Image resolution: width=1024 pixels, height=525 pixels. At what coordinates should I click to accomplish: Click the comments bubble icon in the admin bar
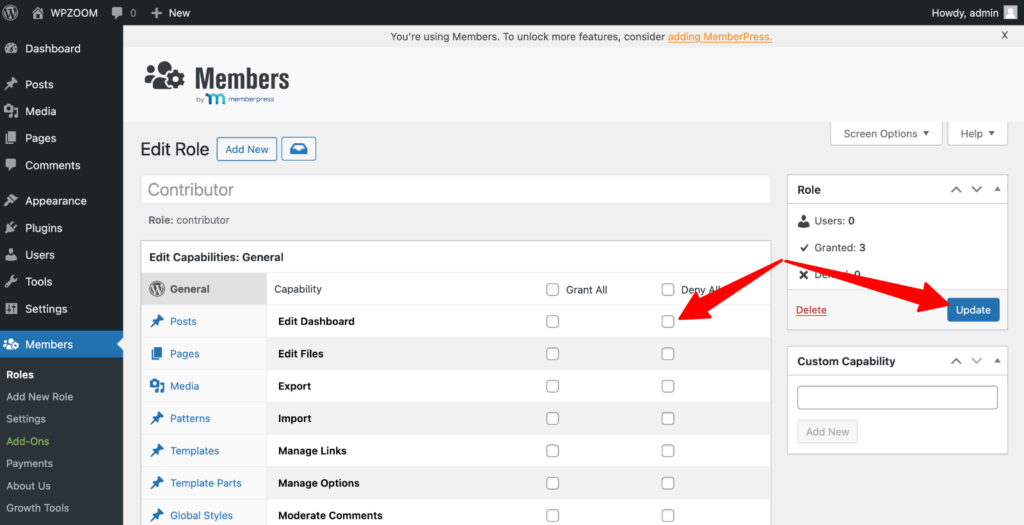(x=117, y=13)
